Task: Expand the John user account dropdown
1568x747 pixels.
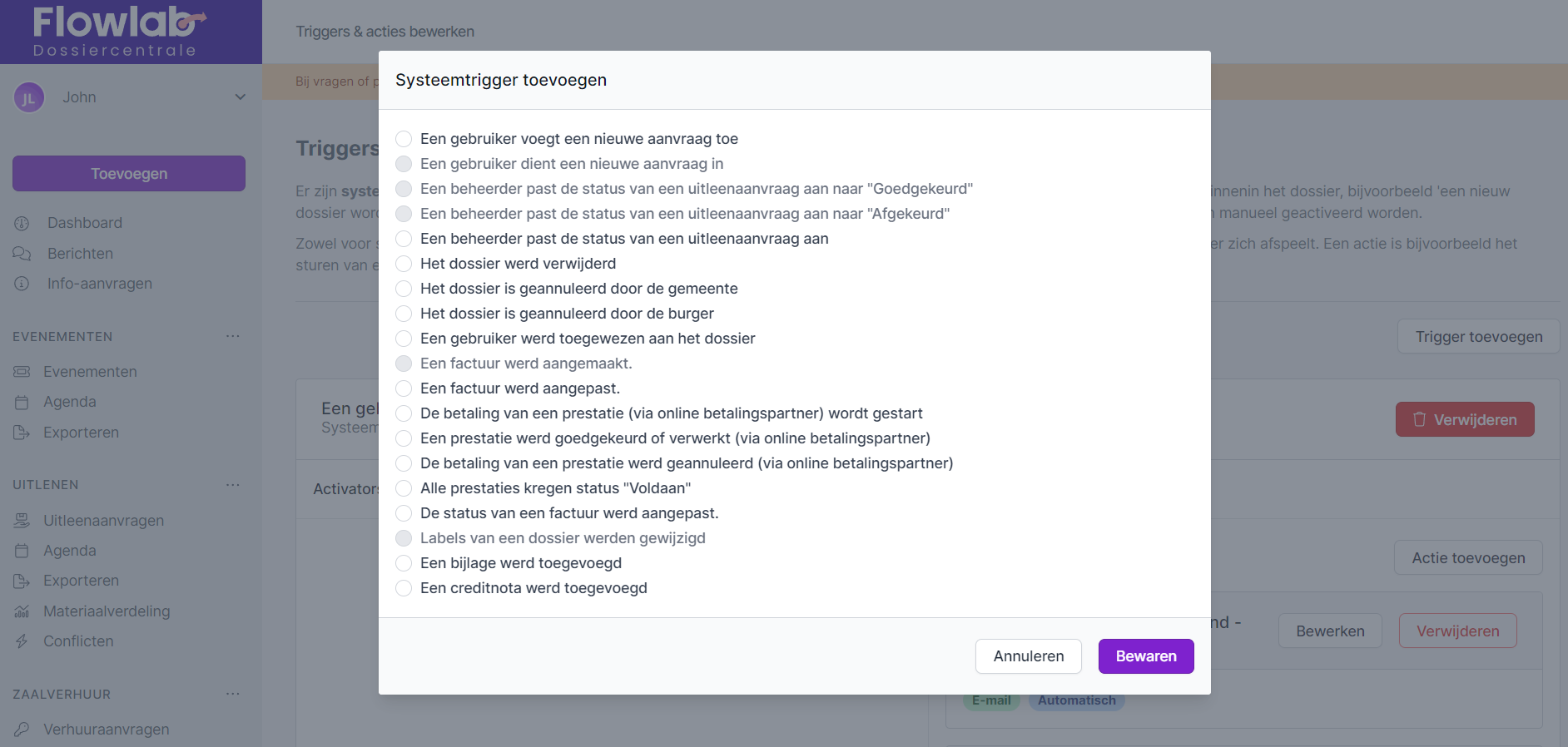Action: point(240,97)
